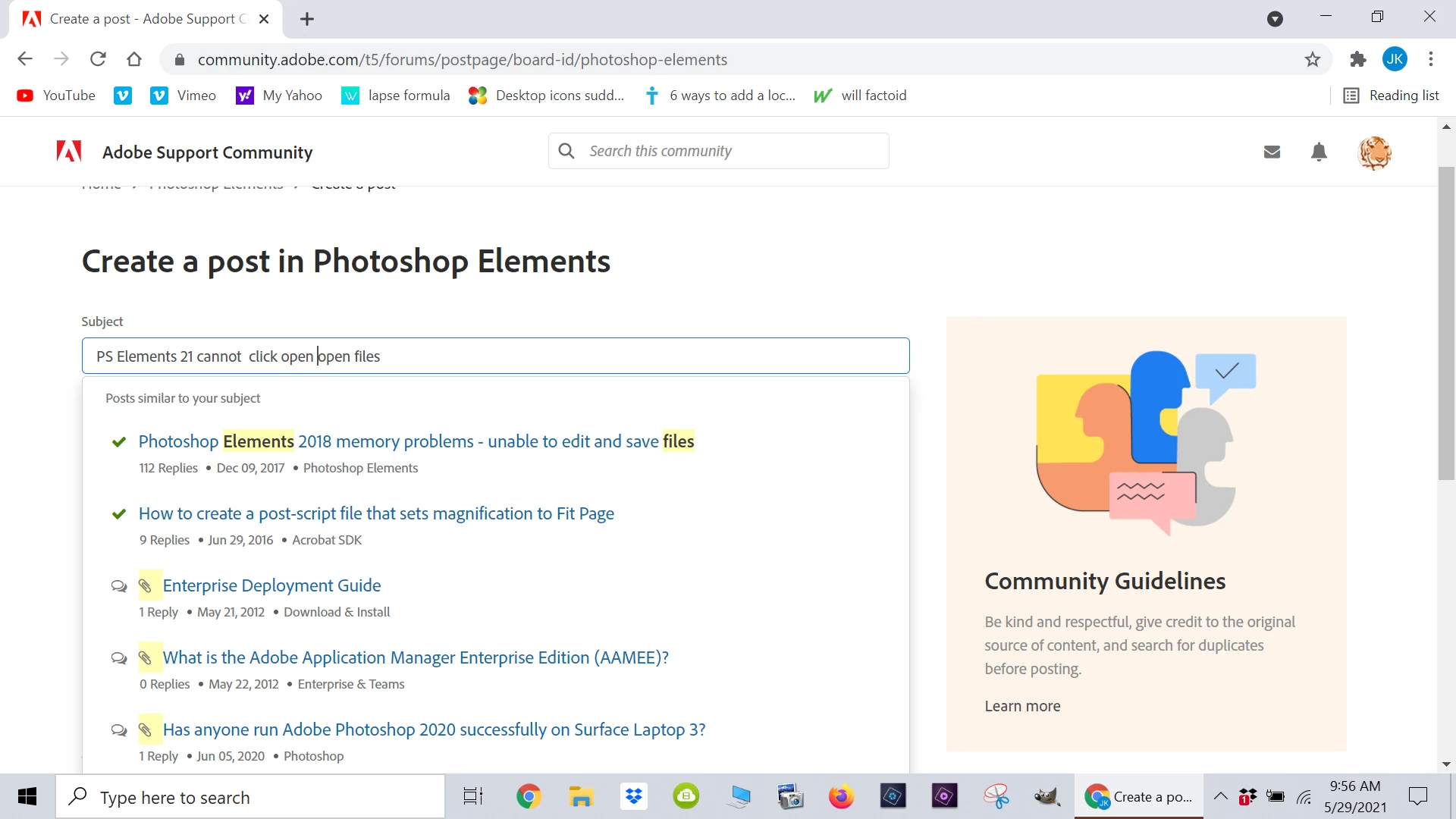
Task: Click the browser reload button
Action: (98, 59)
